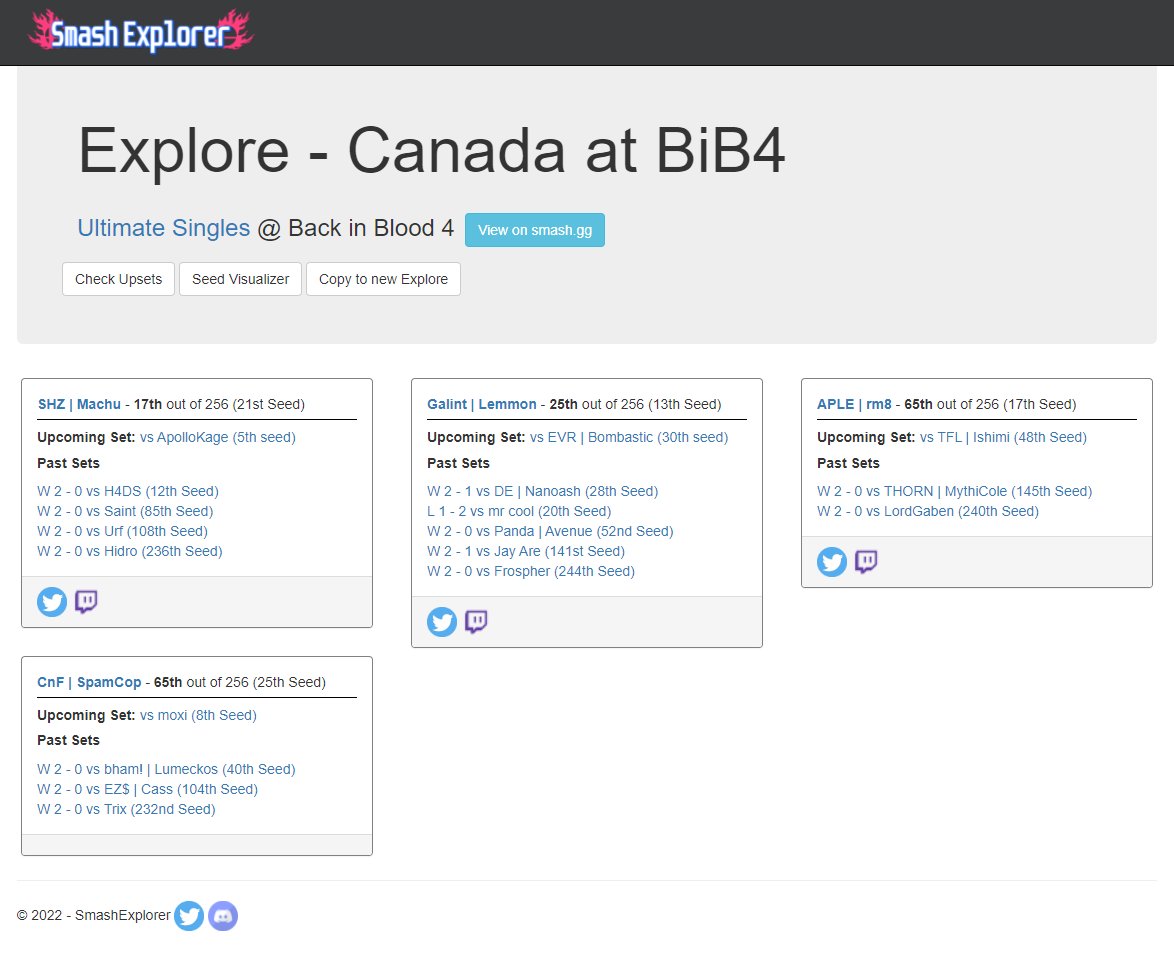
Task: Open the Seed Visualizer
Action: point(240,279)
